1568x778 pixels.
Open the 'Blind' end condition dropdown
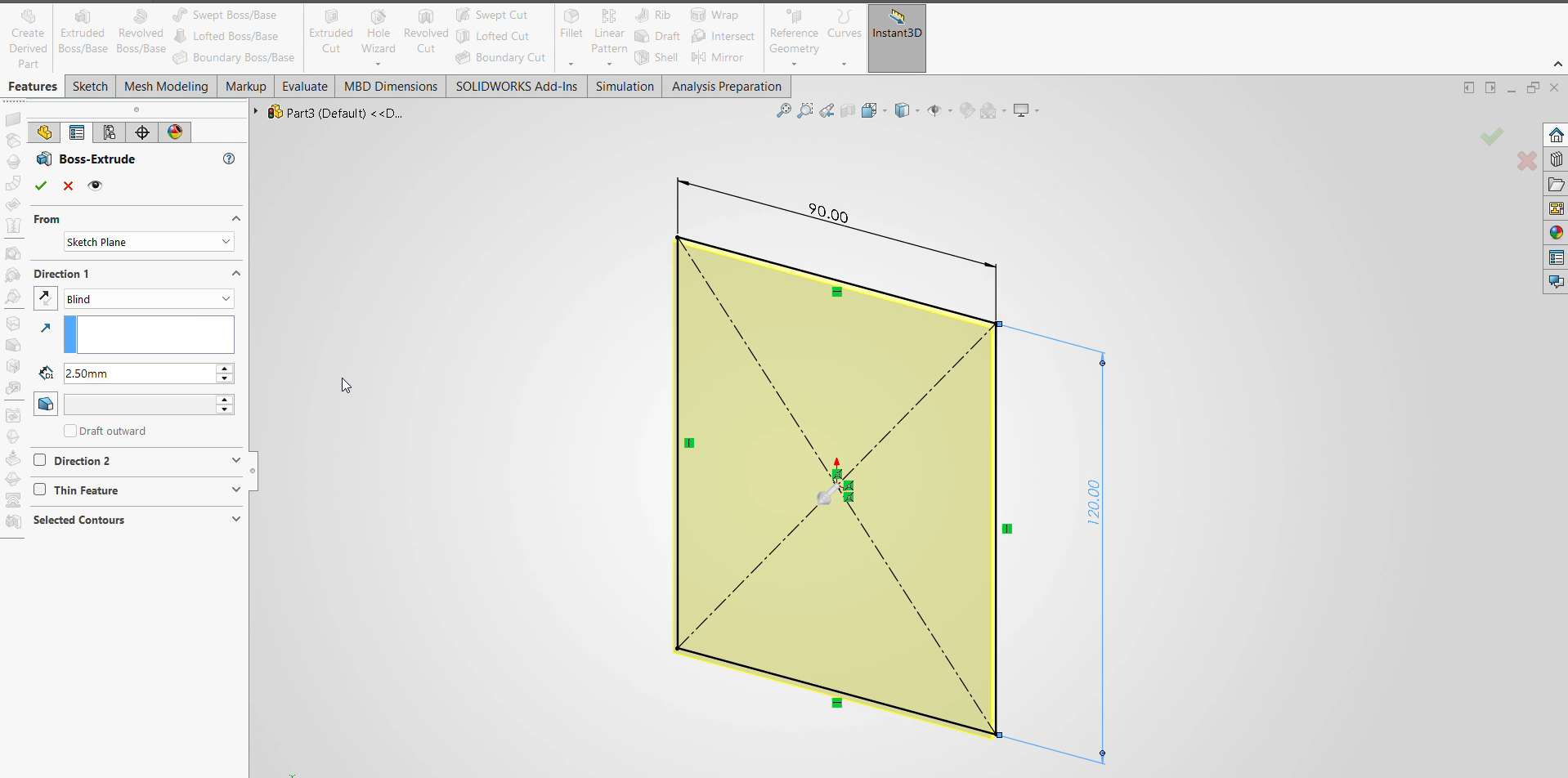[x=149, y=299]
